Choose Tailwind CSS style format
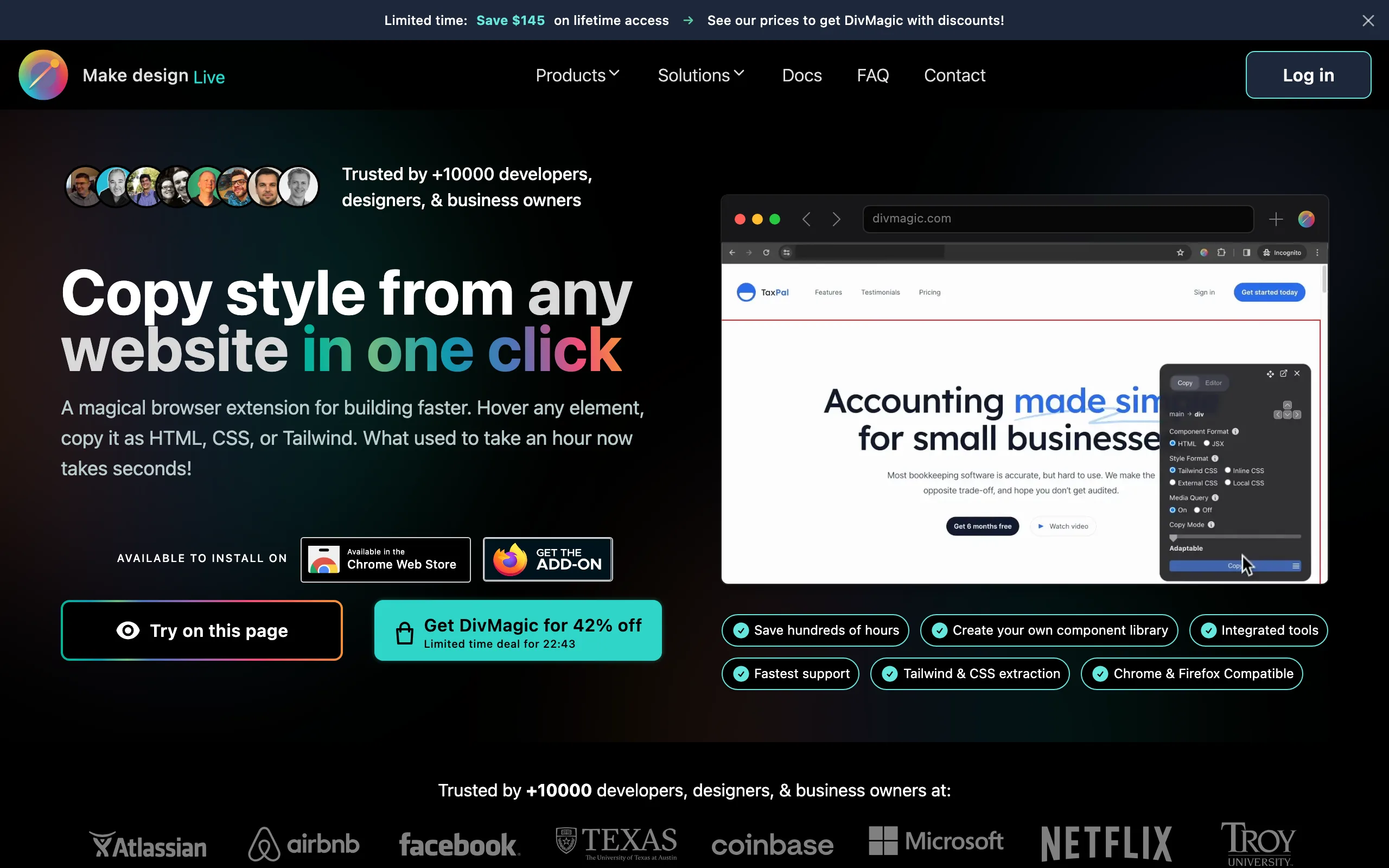Image resolution: width=1389 pixels, height=868 pixels. pyautogui.click(x=1173, y=470)
